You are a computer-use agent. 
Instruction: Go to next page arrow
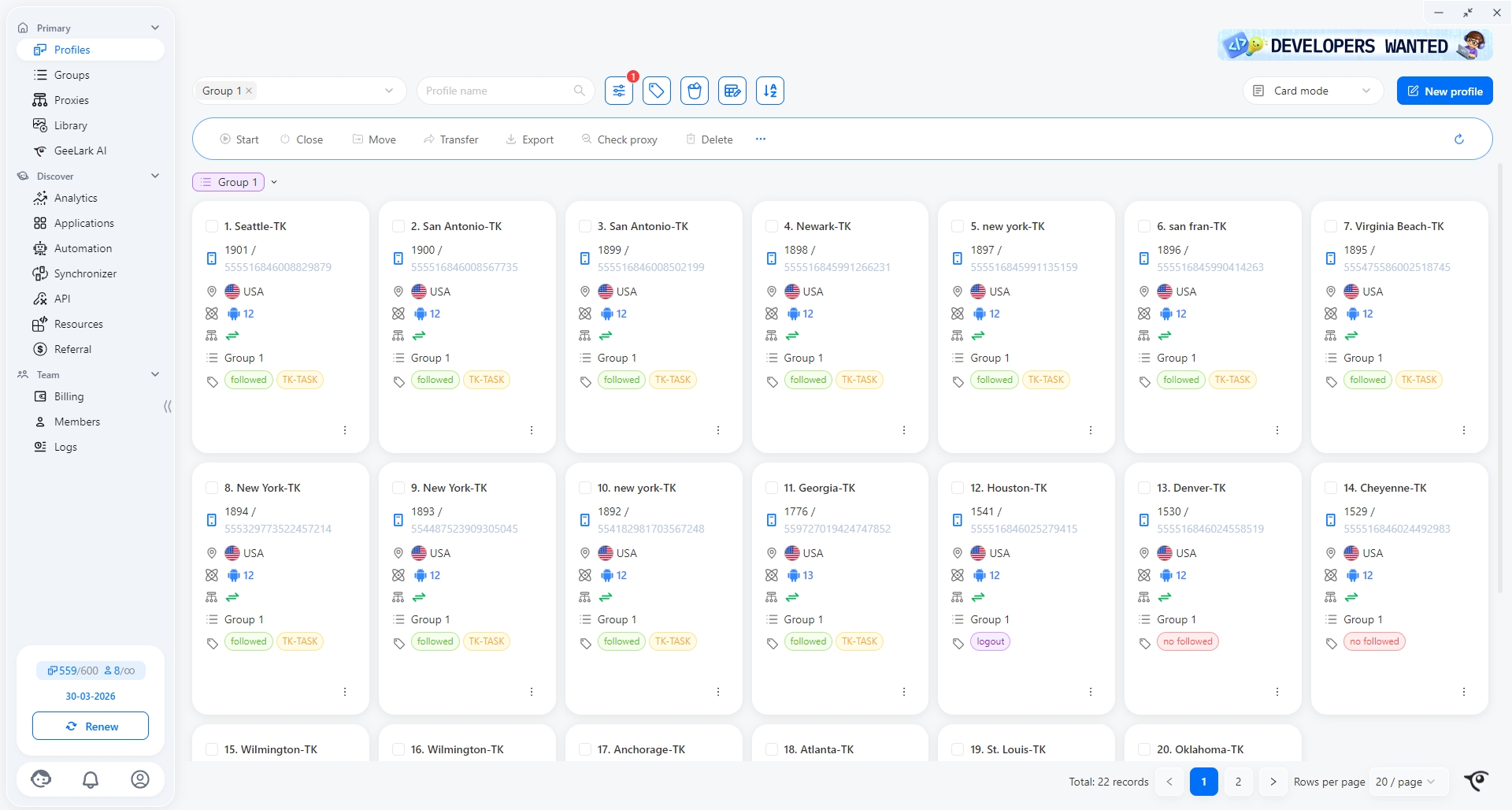tap(1273, 782)
